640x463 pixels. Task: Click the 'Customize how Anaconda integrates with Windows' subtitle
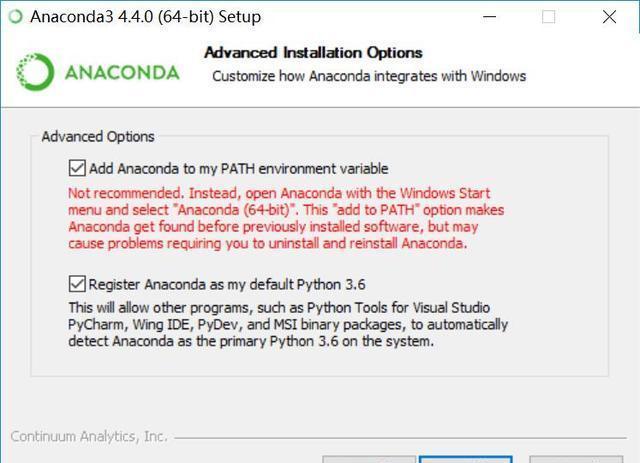pos(369,76)
